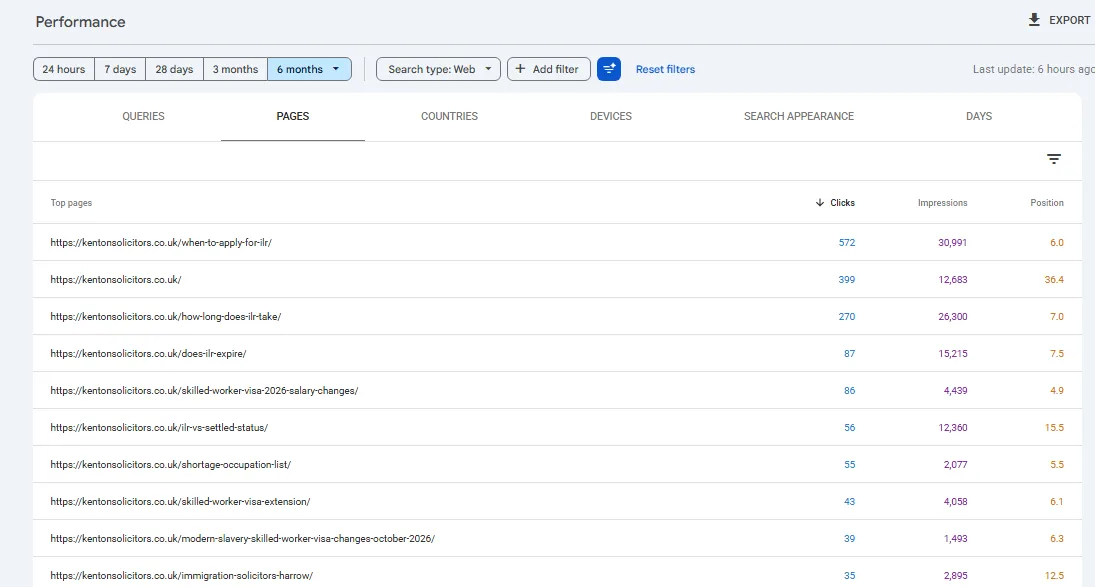The image size is (1095, 587).
Task: Click the 36.4 position value
Action: pos(1054,279)
